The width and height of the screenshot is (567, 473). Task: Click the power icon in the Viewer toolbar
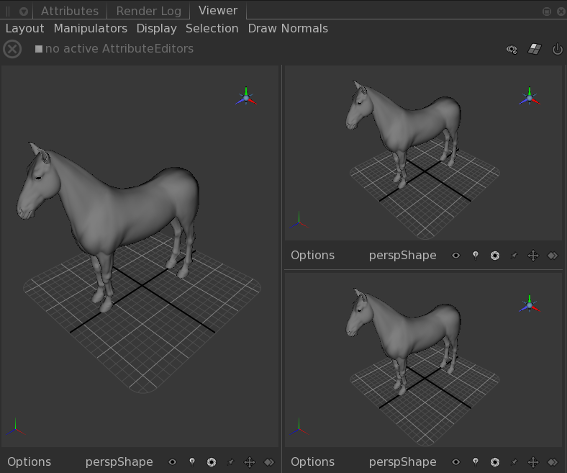(x=557, y=49)
